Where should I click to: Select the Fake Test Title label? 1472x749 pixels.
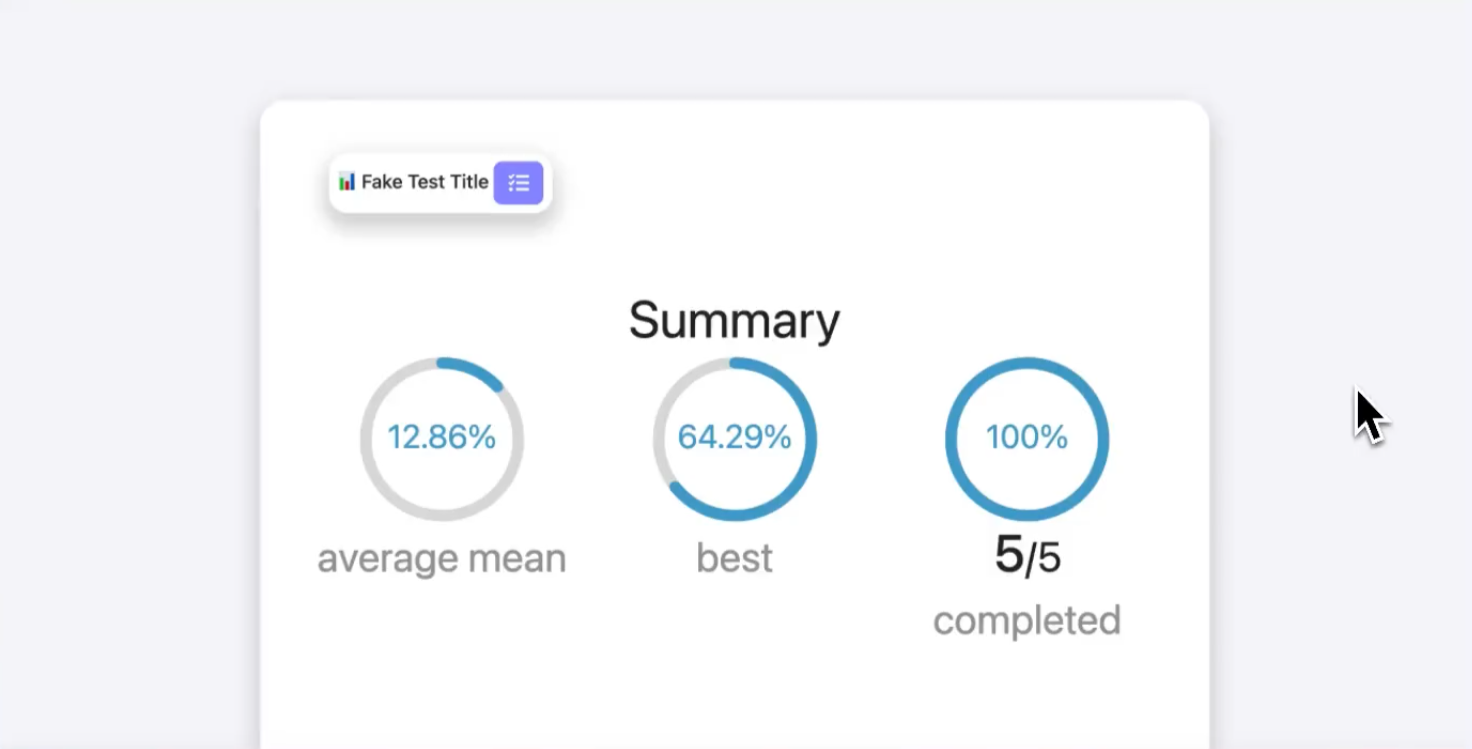click(425, 182)
